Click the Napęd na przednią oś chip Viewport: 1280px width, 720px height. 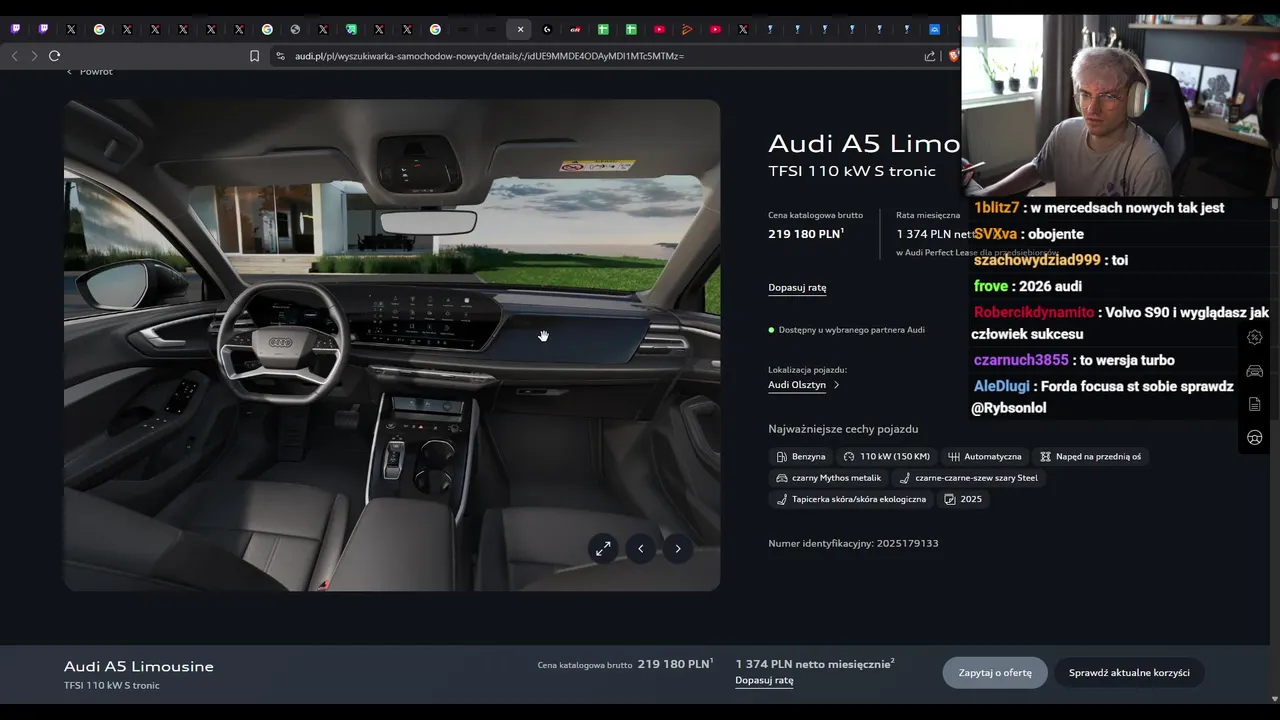click(1090, 456)
